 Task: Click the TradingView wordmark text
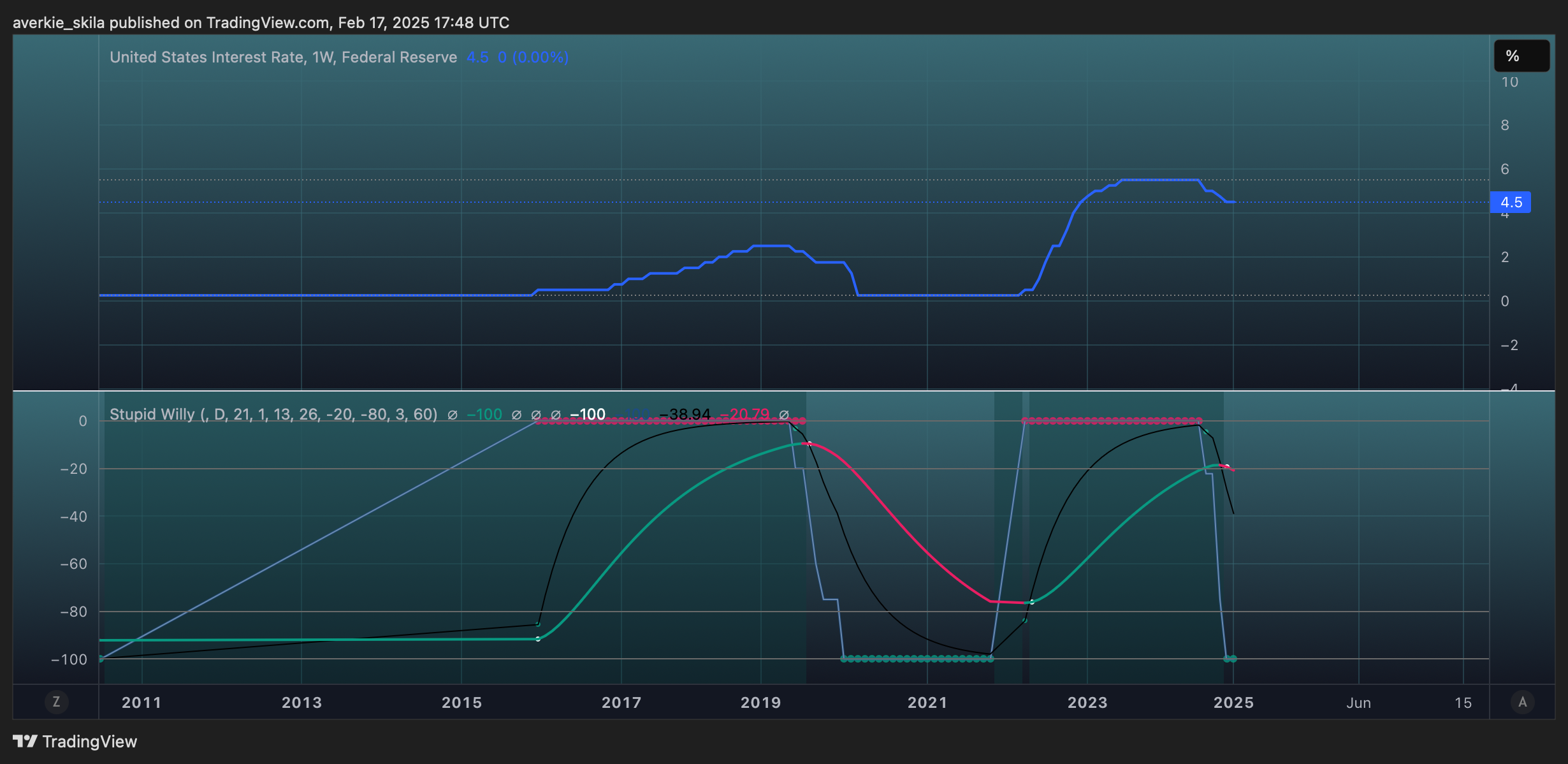coord(90,742)
